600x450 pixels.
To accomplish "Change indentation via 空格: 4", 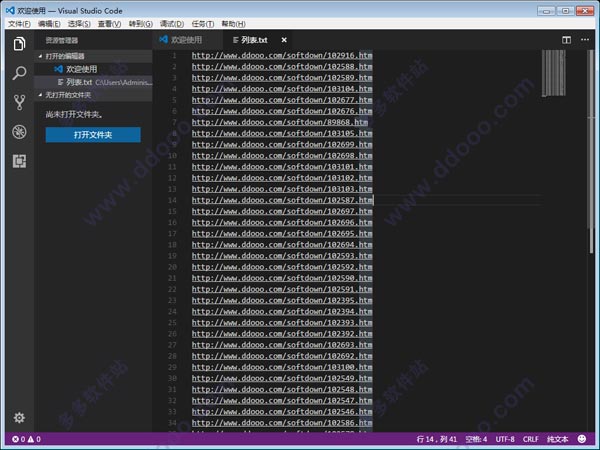I will coord(476,439).
